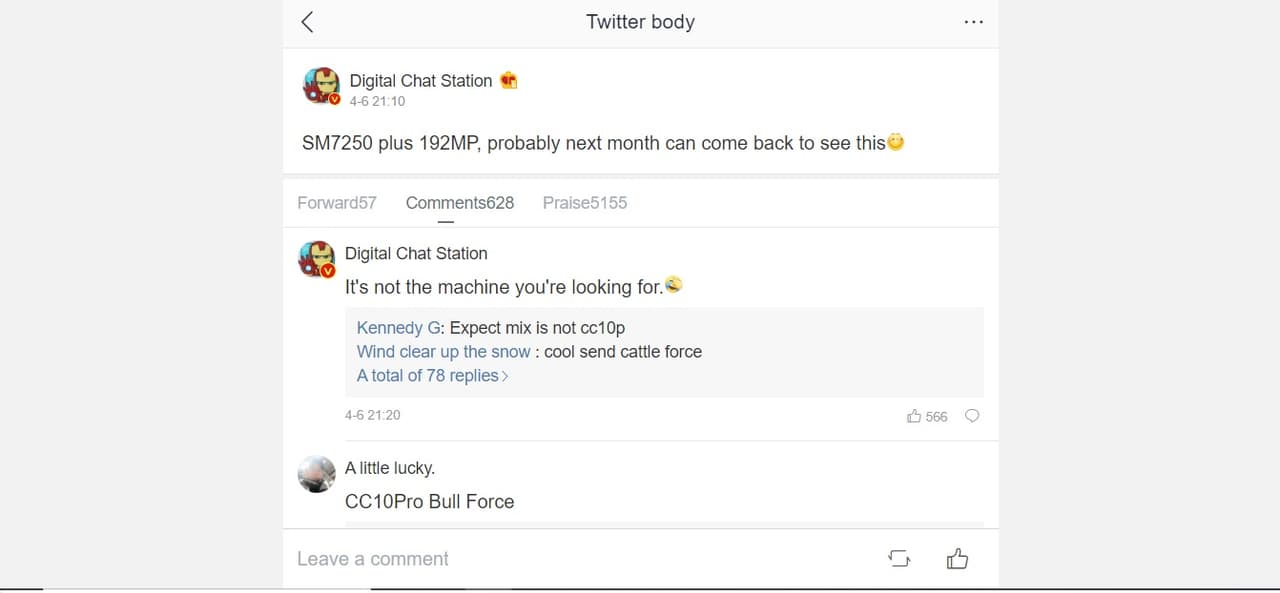1280x593 pixels.
Task: Click Digital Chat Station commenter name
Action: [x=416, y=254]
